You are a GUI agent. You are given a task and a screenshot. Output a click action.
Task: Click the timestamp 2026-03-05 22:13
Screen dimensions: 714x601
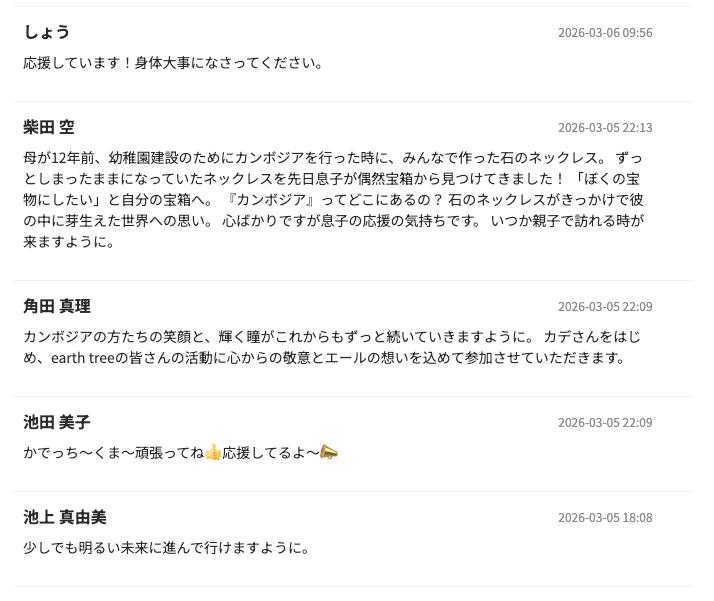[604, 128]
